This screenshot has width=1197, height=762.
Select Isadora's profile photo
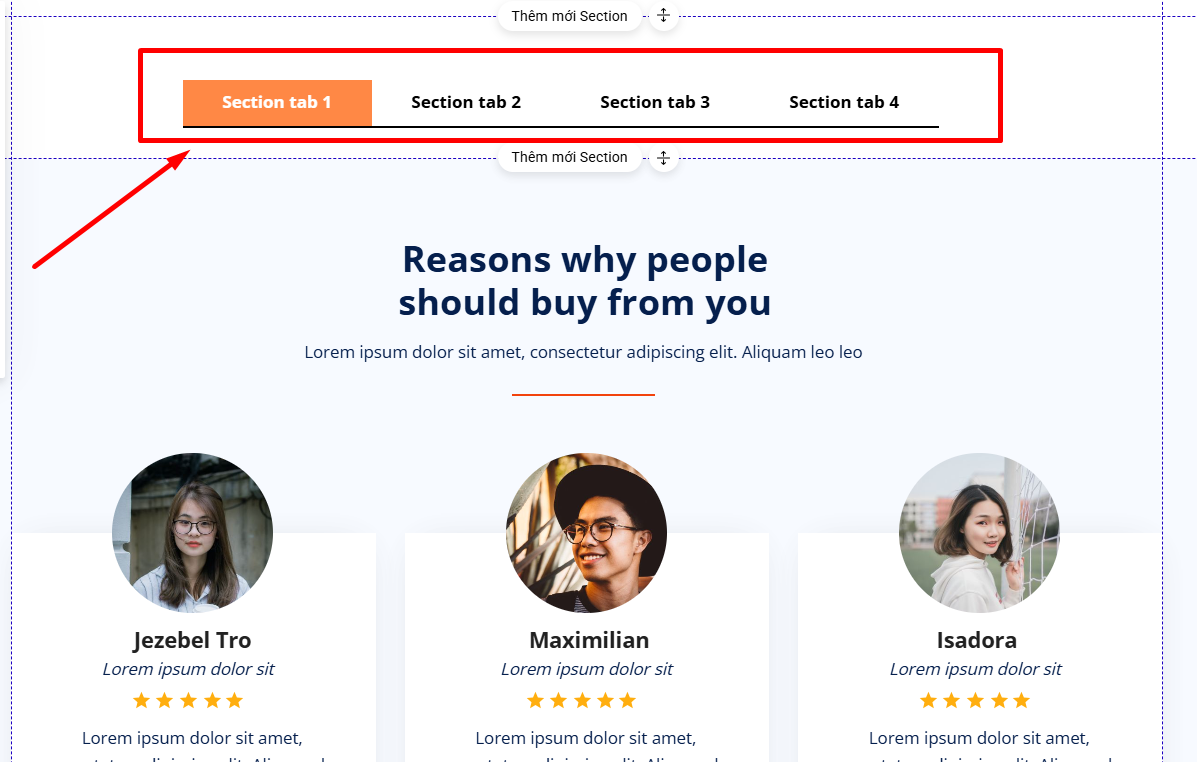point(979,533)
